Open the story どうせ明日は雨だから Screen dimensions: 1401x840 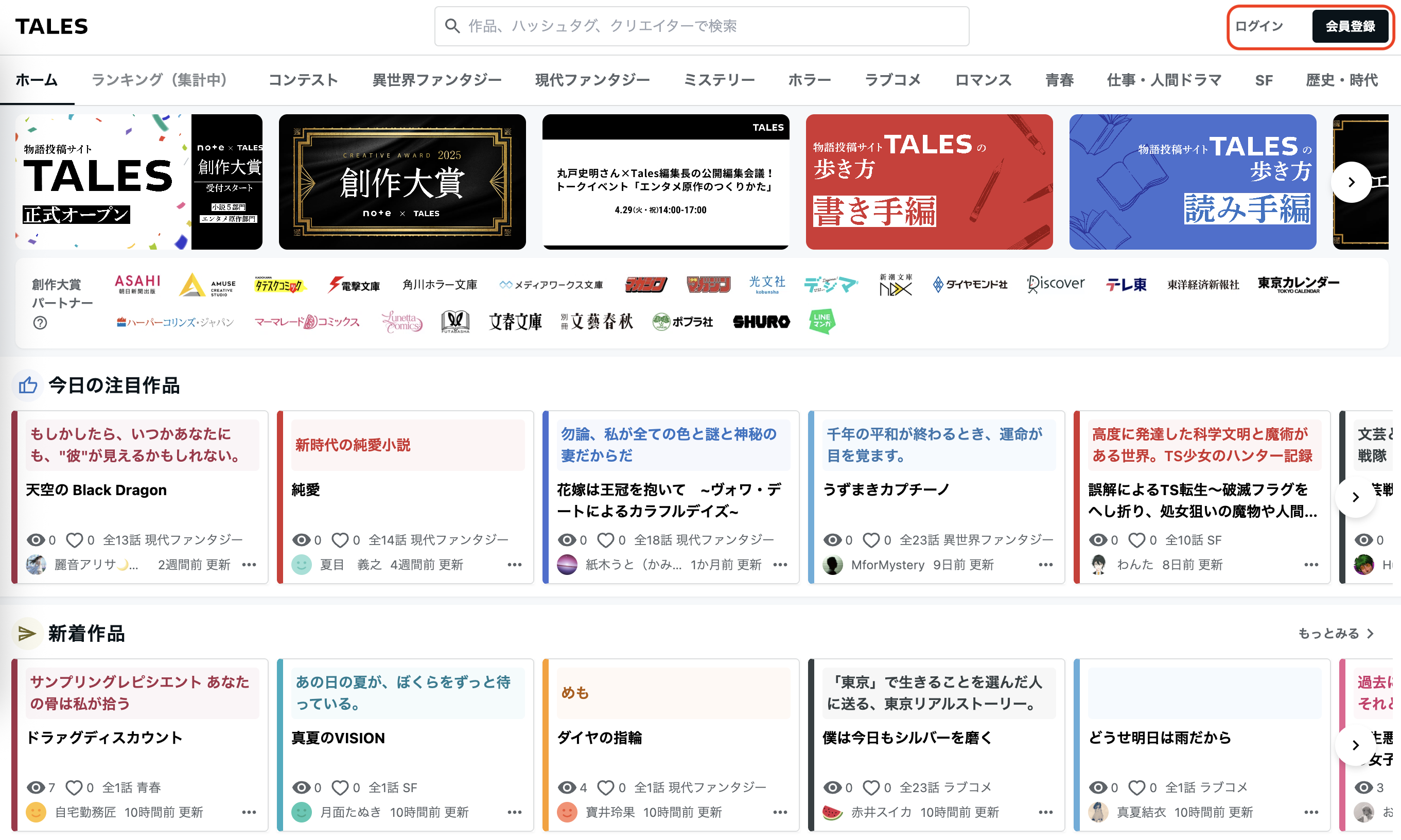[x=1159, y=738]
